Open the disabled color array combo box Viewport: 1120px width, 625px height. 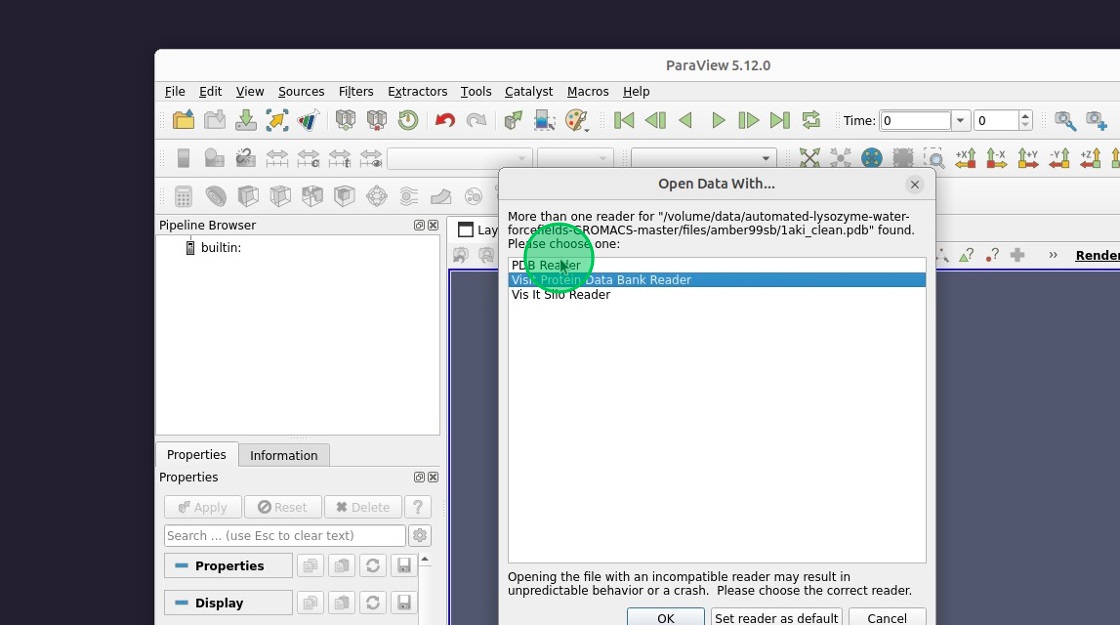(460, 158)
